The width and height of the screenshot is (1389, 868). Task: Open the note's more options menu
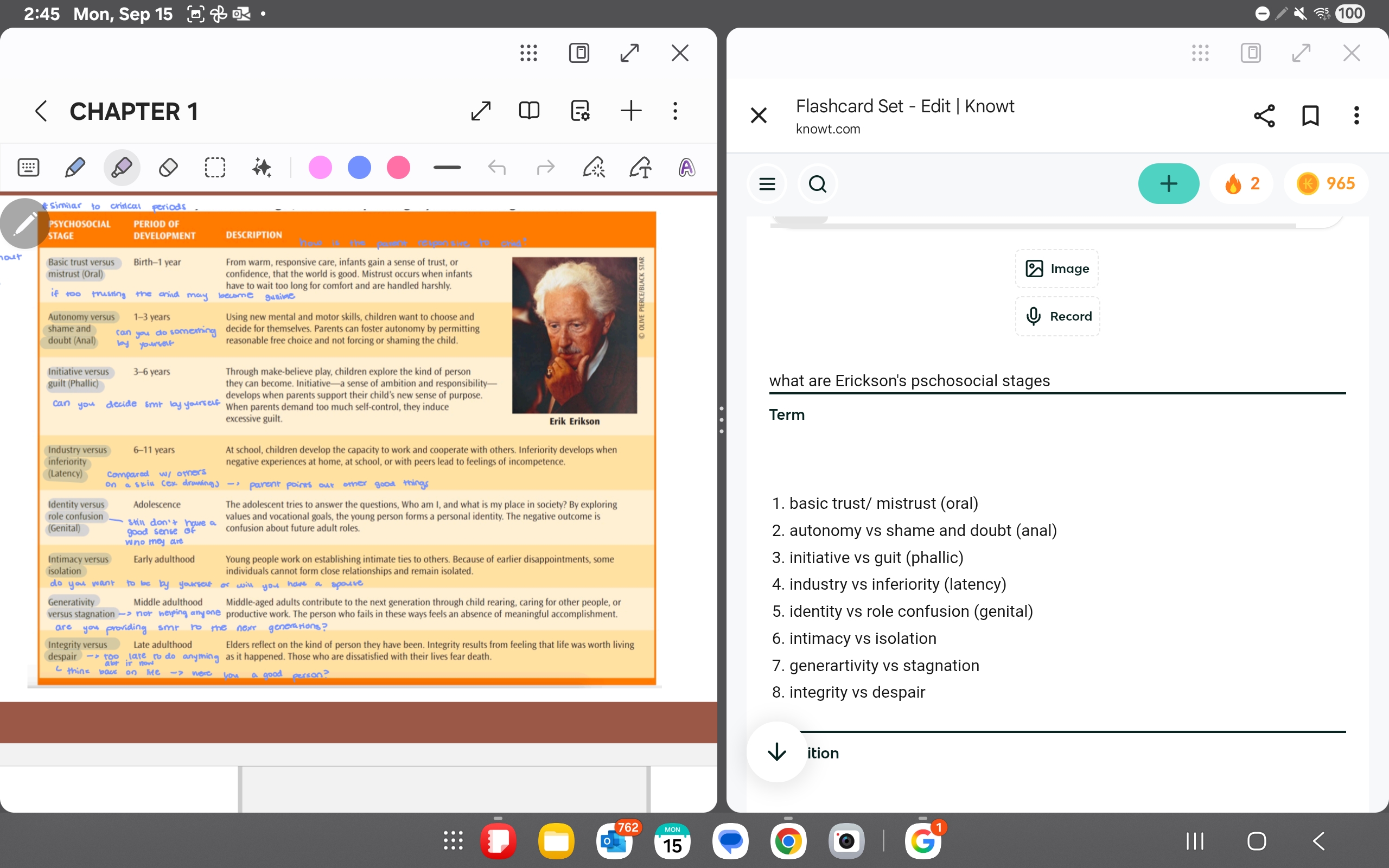[675, 111]
